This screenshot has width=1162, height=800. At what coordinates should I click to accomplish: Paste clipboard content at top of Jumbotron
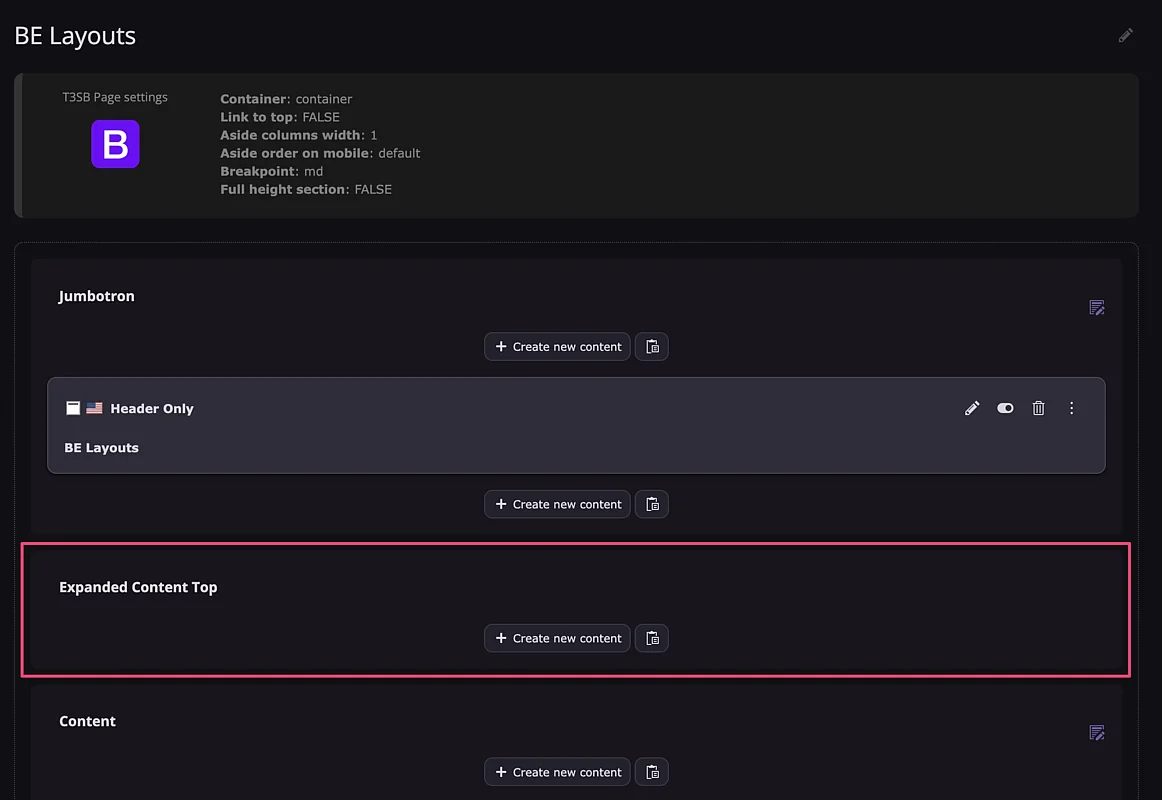point(652,347)
